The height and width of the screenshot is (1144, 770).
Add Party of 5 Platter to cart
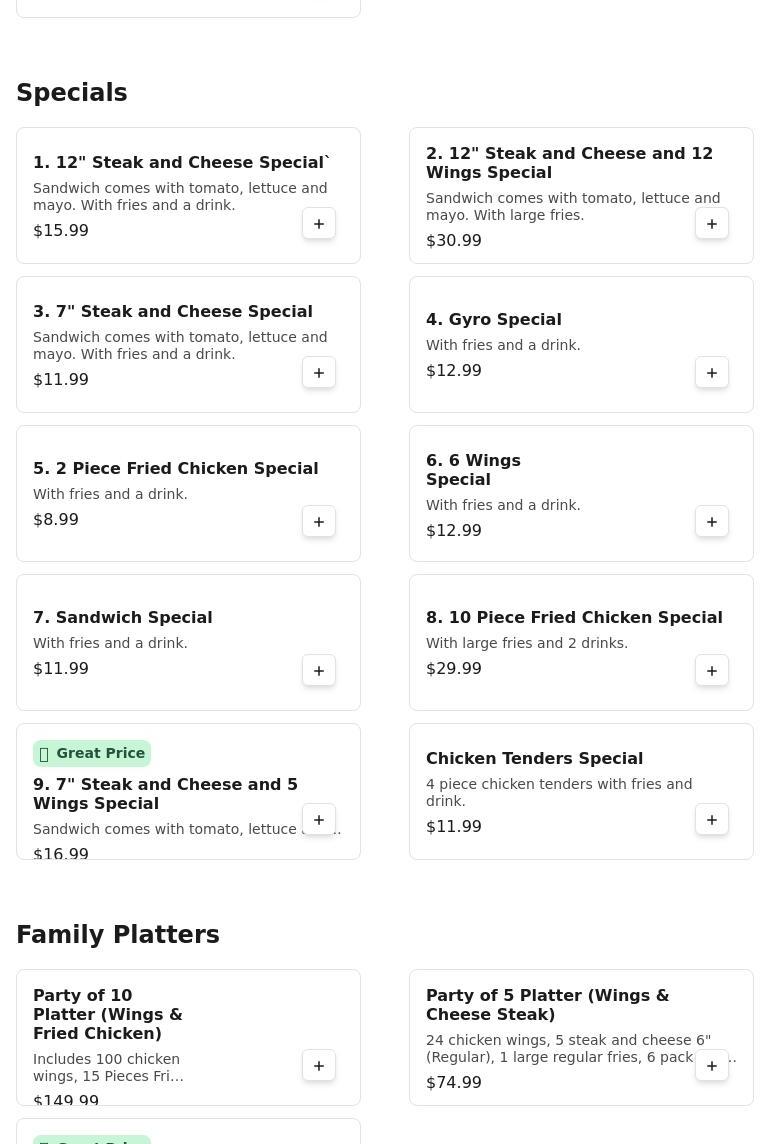(x=712, y=1066)
